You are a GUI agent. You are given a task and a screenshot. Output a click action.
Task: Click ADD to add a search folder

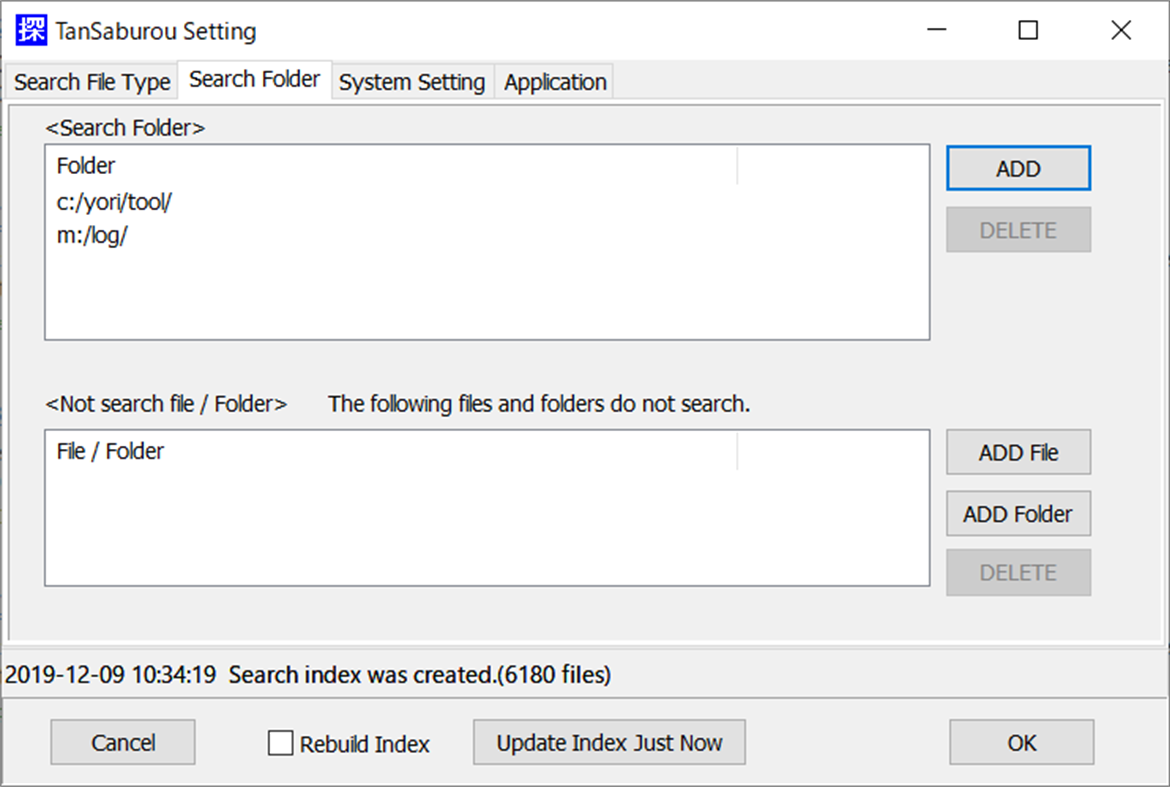[x=1018, y=168]
